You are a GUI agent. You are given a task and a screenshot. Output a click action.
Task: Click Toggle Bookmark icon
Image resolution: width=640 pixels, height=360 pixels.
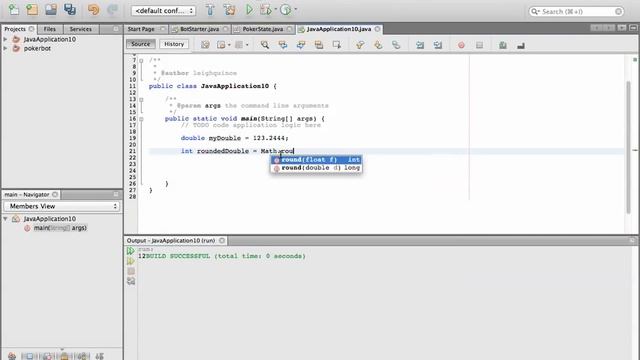point(396,45)
